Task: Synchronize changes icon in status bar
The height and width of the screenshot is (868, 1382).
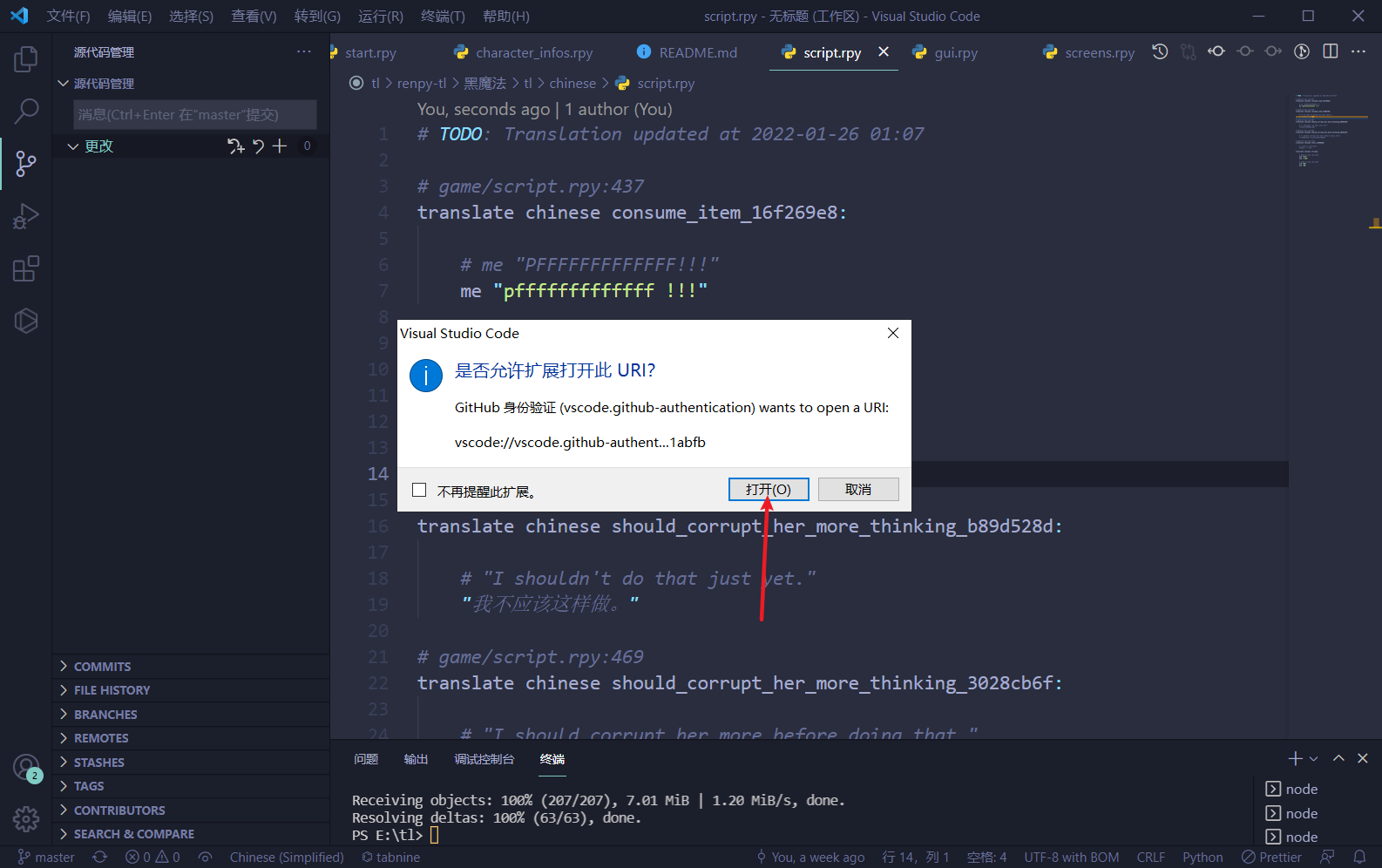Action: [x=100, y=857]
